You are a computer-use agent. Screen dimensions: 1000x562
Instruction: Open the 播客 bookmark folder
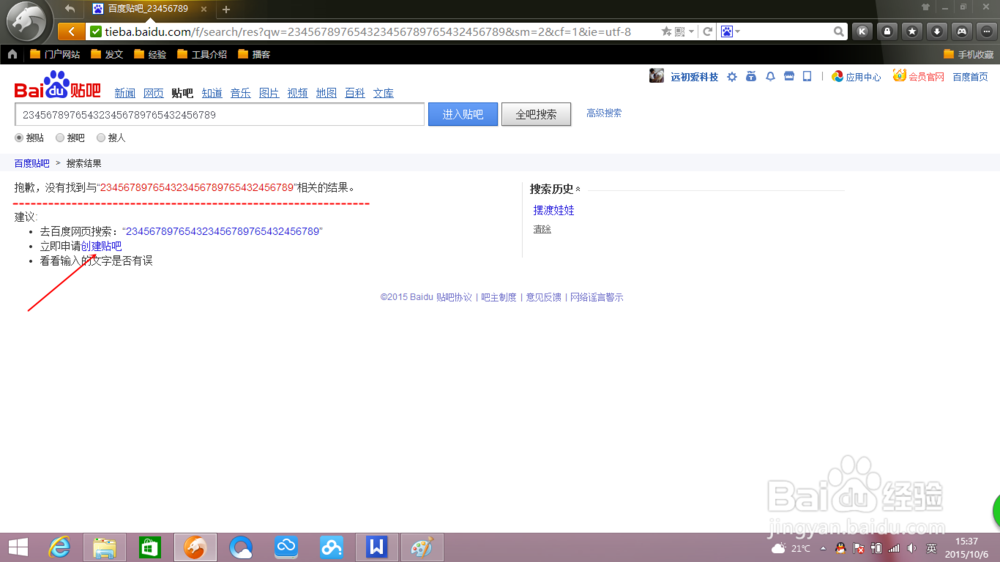click(x=254, y=54)
